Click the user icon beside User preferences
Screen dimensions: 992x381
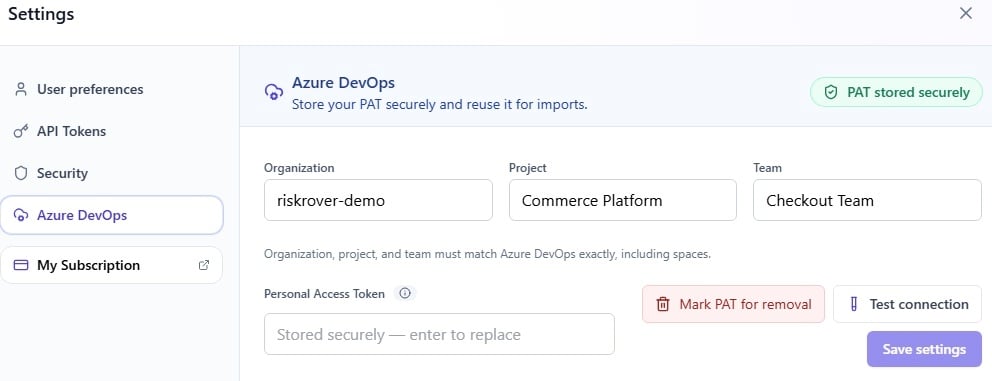(21, 89)
